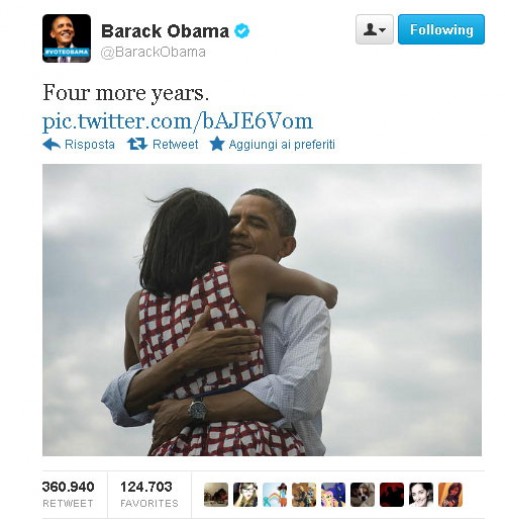Click the rainbow cartoon retweeter avatar
Viewport: 505px width, 520px height.
(275, 494)
